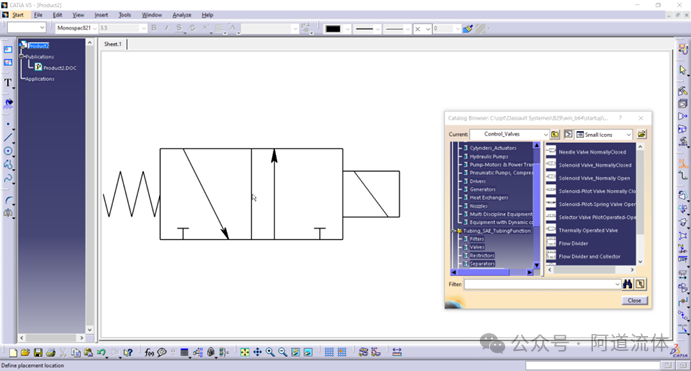Select Solenoid Valve_NormallyClosed catalog entry
This screenshot has height=371, width=691.
point(595,165)
